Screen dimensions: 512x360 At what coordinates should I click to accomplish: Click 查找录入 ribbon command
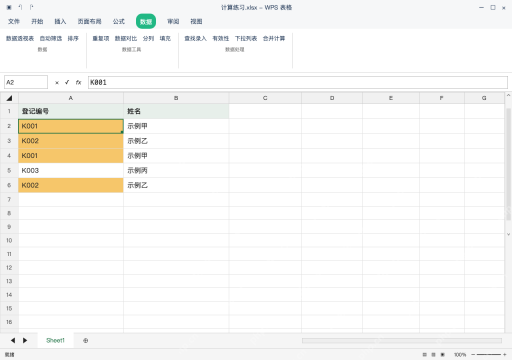pyautogui.click(x=195, y=38)
